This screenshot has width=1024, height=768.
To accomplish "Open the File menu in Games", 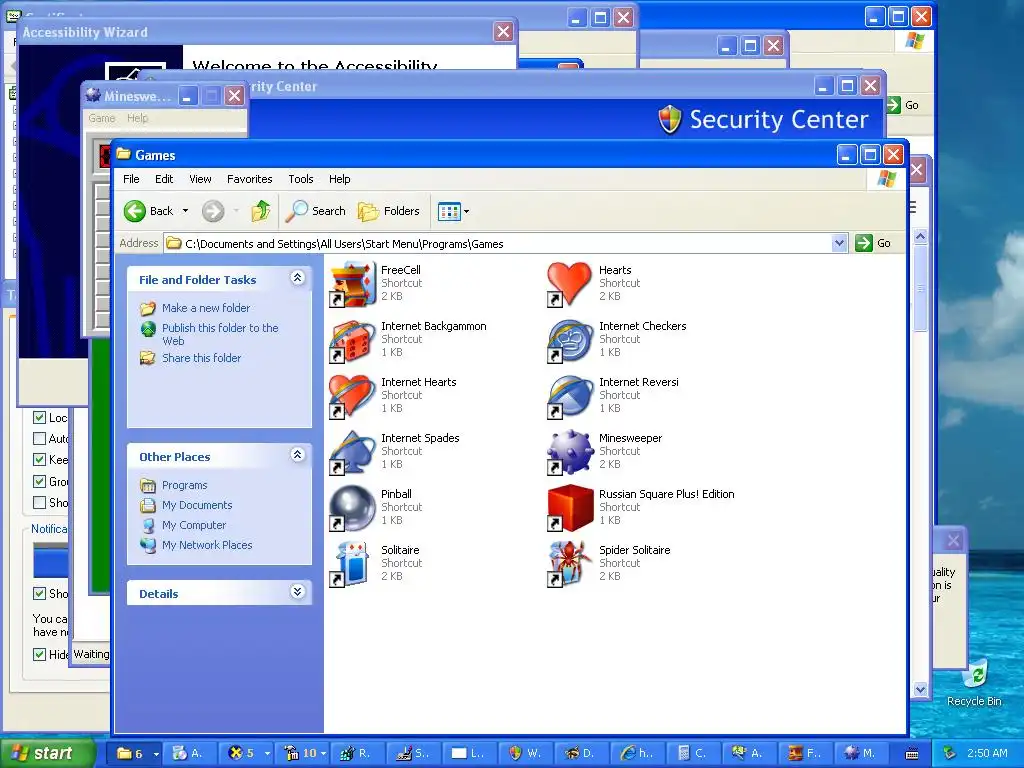I will click(131, 179).
